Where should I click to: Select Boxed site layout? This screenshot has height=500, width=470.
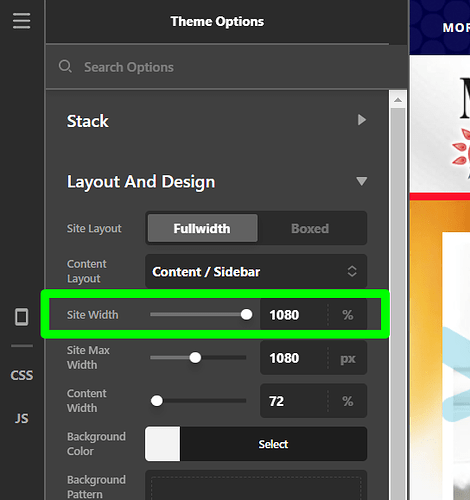310,228
